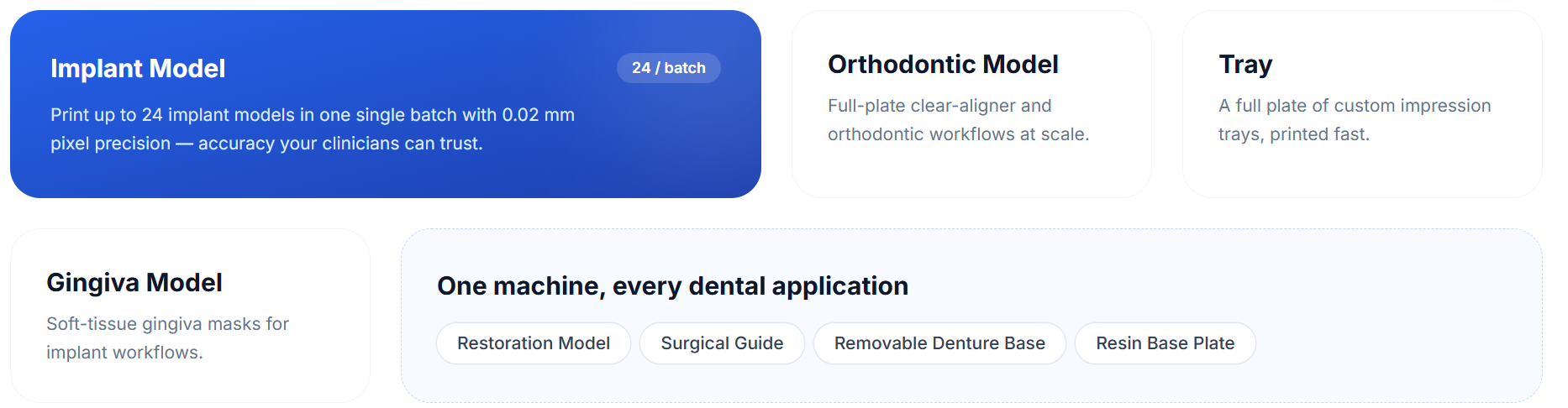Select the Gingiva Model card
Image resolution: width=1568 pixels, height=408 pixels.
click(x=190, y=316)
